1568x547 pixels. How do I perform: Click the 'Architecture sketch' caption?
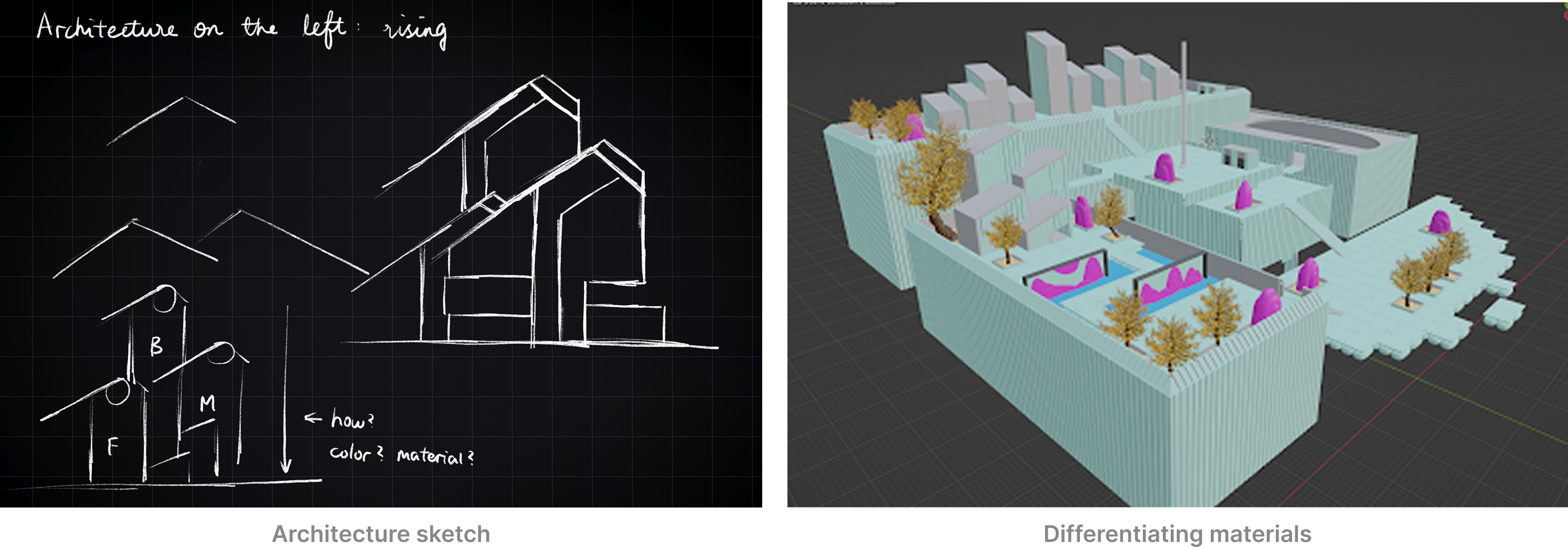[381, 534]
